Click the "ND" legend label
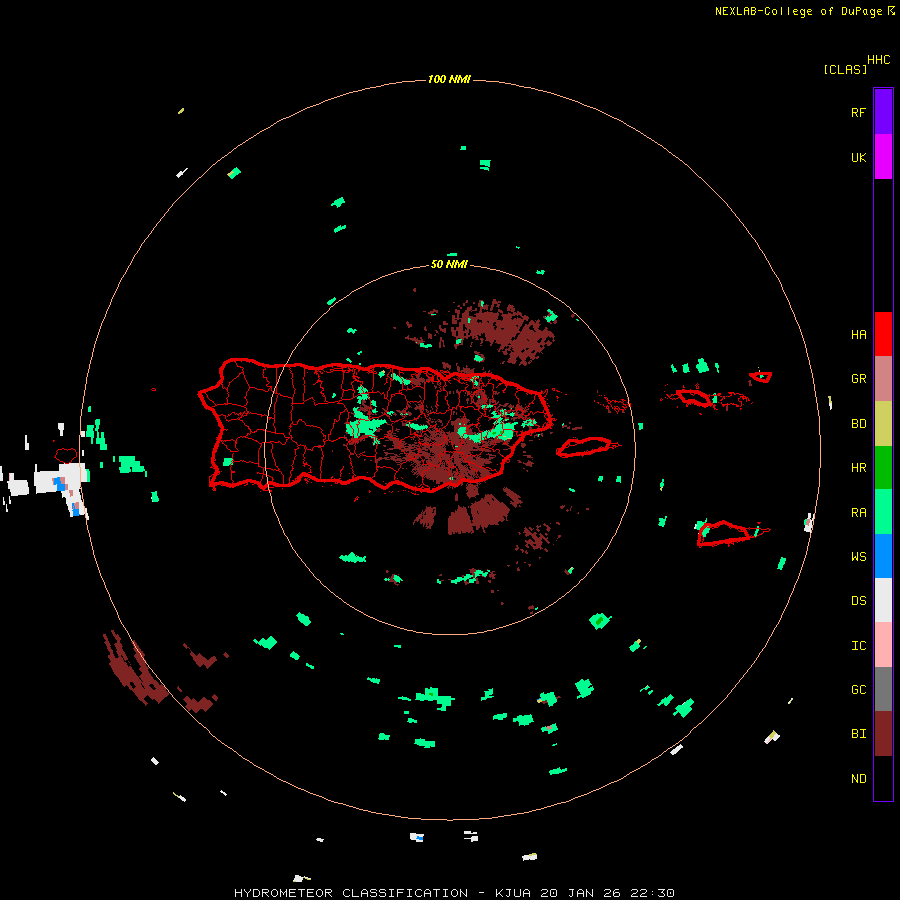The height and width of the screenshot is (900, 900). point(859,779)
